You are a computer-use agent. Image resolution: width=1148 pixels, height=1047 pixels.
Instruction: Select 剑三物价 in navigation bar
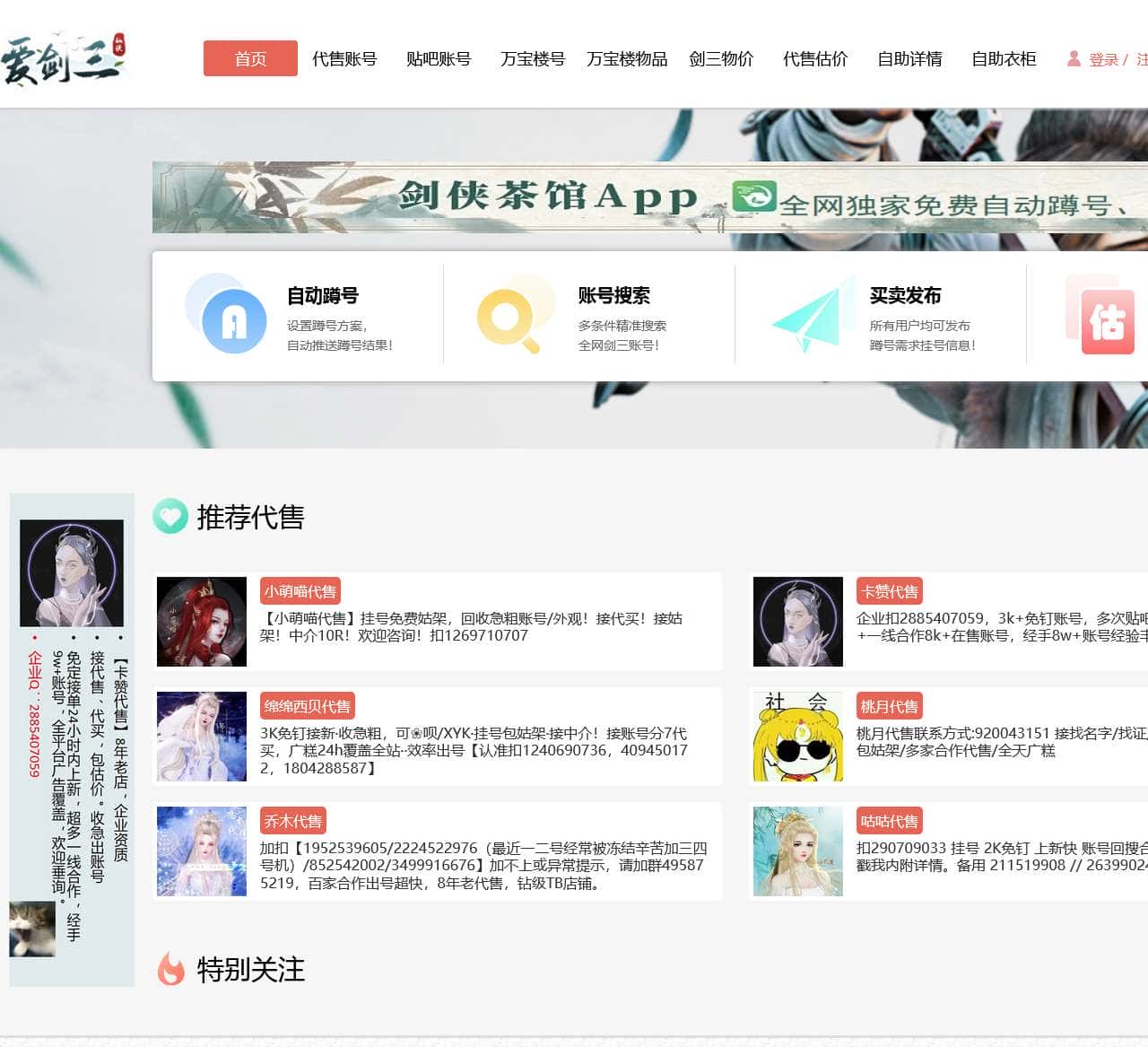pos(721,59)
